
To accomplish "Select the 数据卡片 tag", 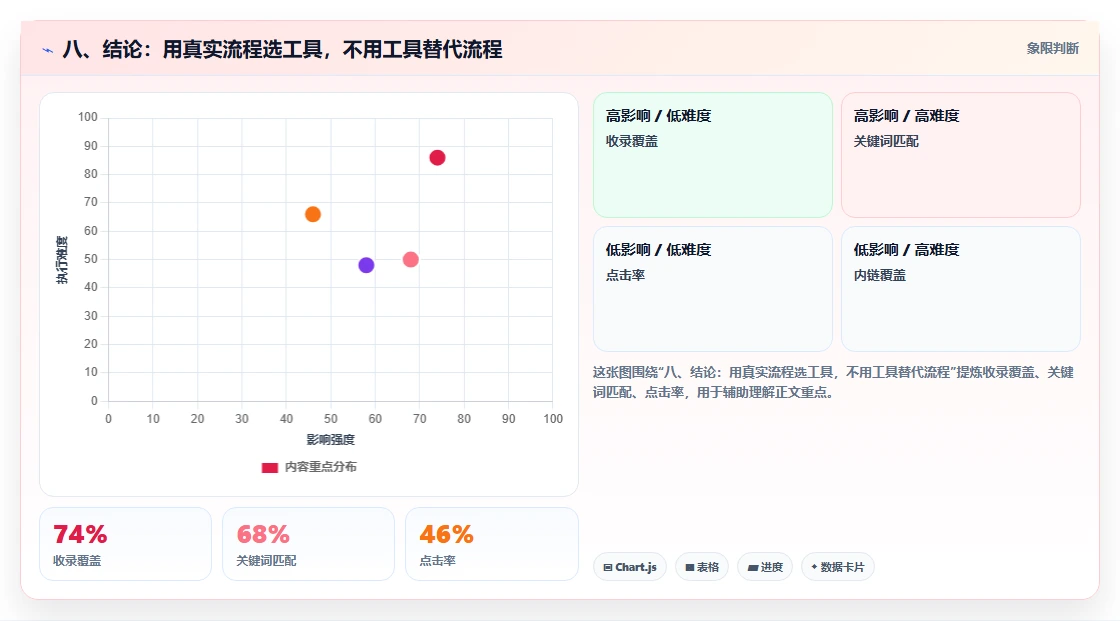I will pyautogui.click(x=838, y=567).
